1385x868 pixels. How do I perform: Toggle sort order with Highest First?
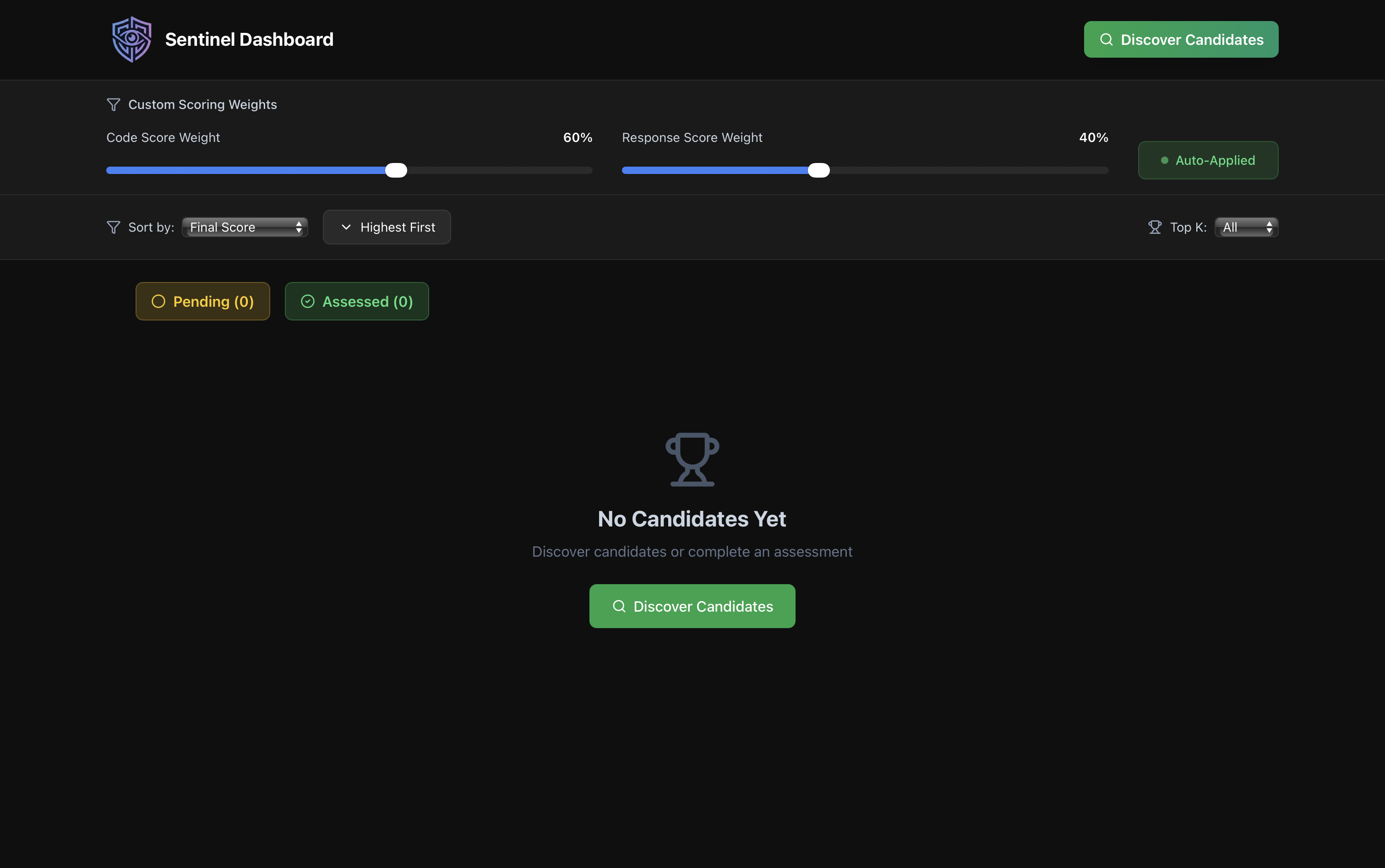pos(387,228)
